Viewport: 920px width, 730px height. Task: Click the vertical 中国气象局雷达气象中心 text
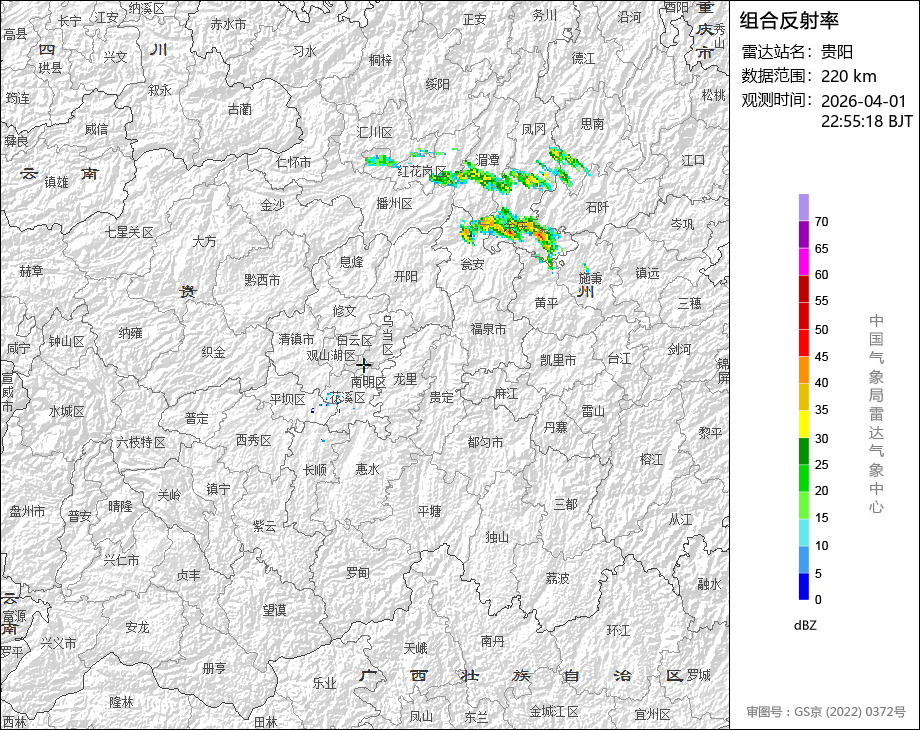click(876, 414)
